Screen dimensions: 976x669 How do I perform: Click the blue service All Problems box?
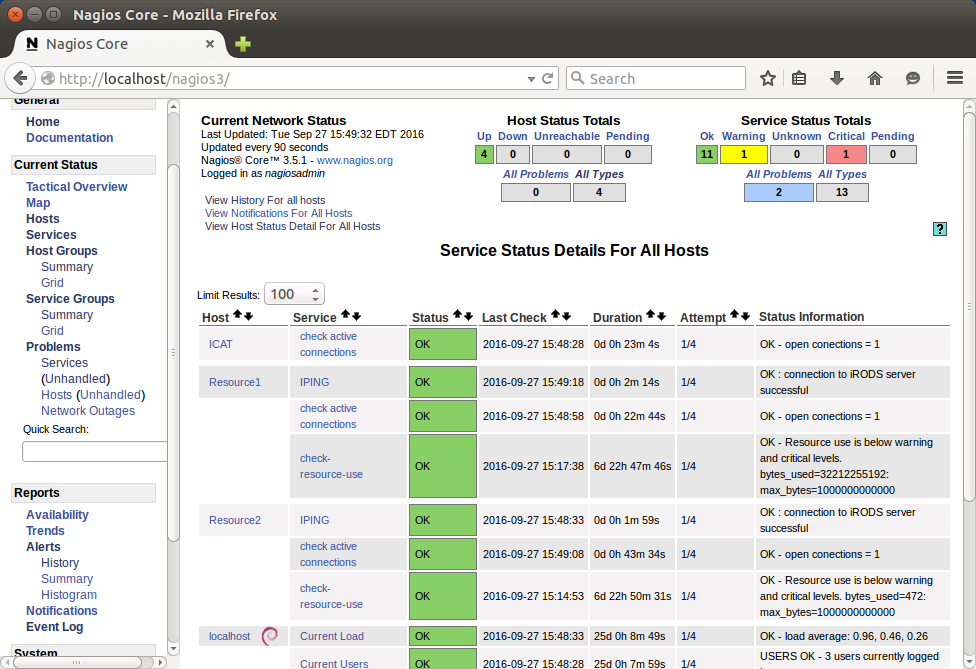(778, 192)
